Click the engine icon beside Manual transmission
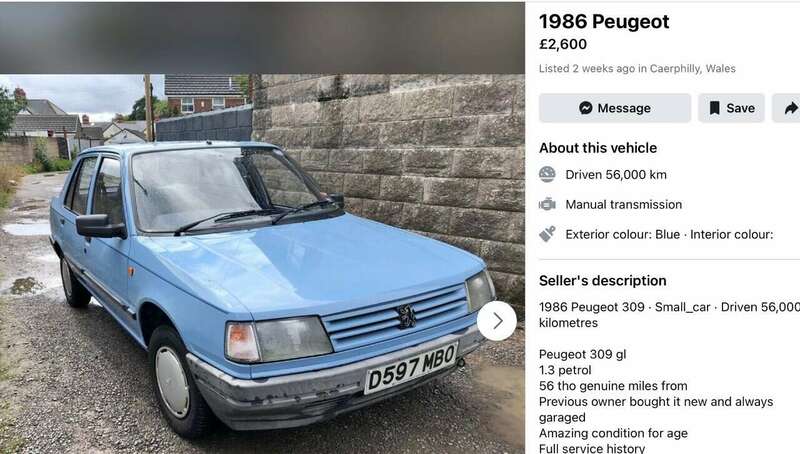This screenshot has height=454, width=800. [x=547, y=205]
